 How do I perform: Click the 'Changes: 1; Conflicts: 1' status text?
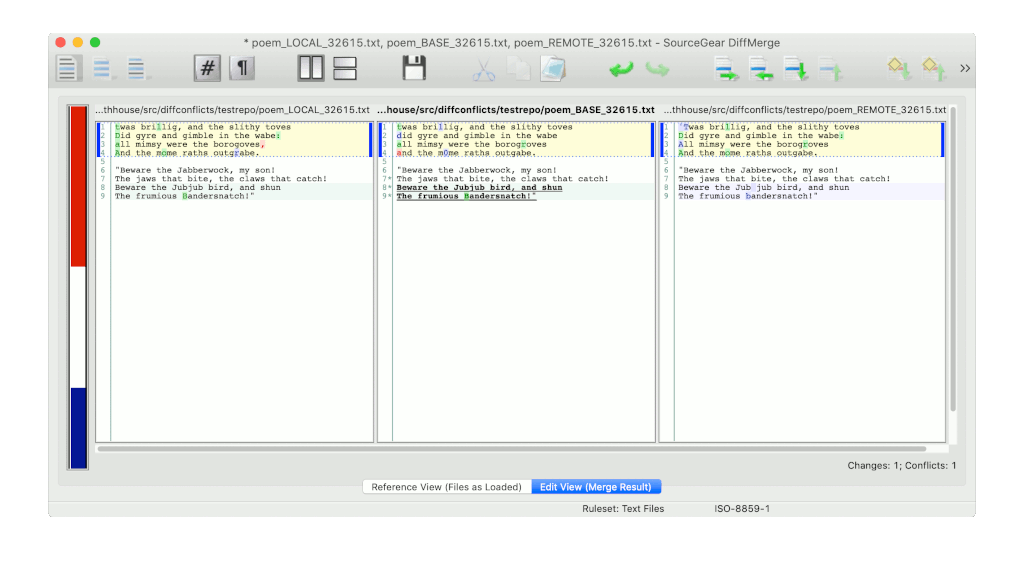click(902, 465)
